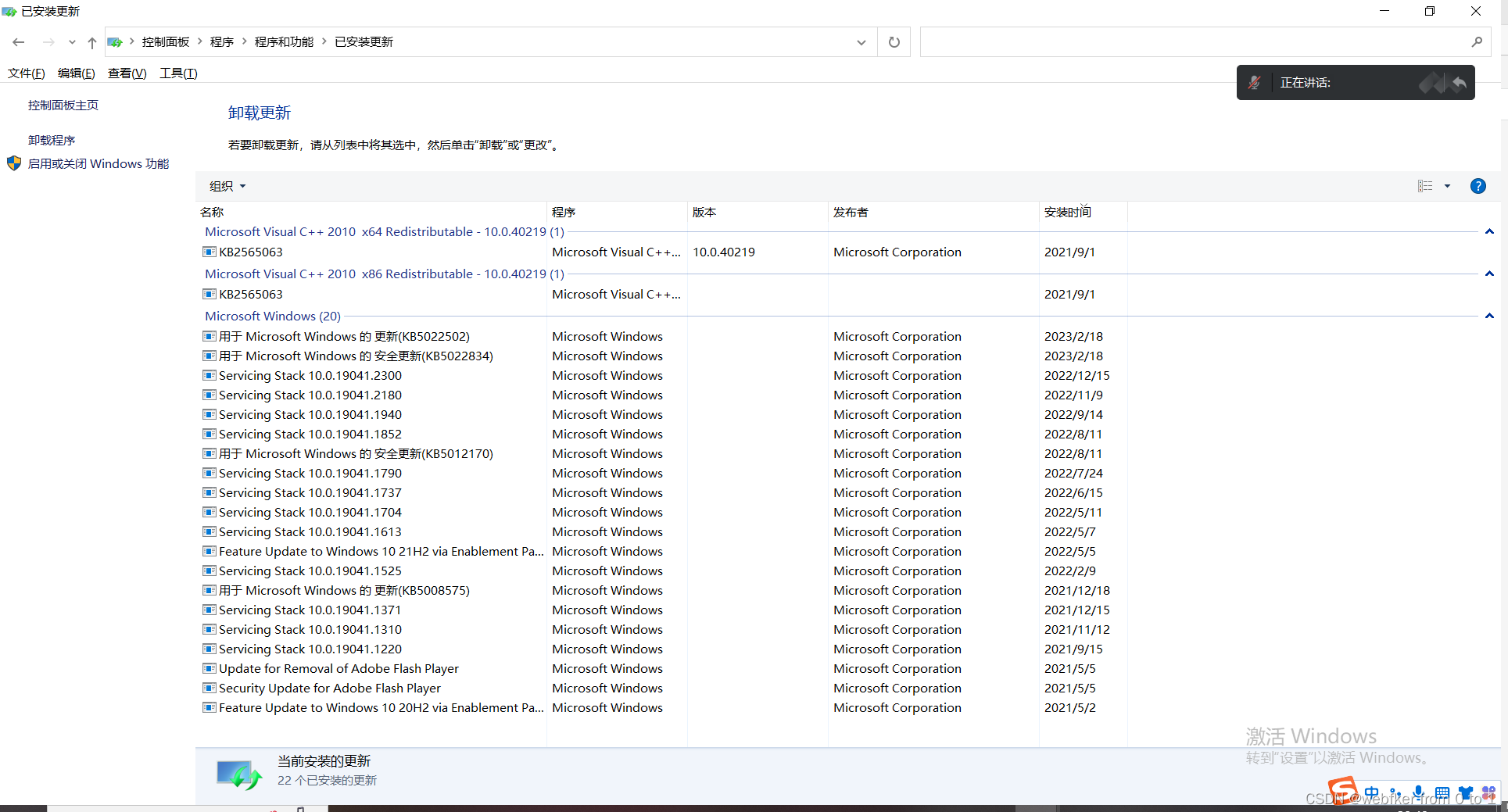This screenshot has height=812, width=1508.
Task: Click the shield icon beside Windows 功能
Action: pyautogui.click(x=14, y=163)
